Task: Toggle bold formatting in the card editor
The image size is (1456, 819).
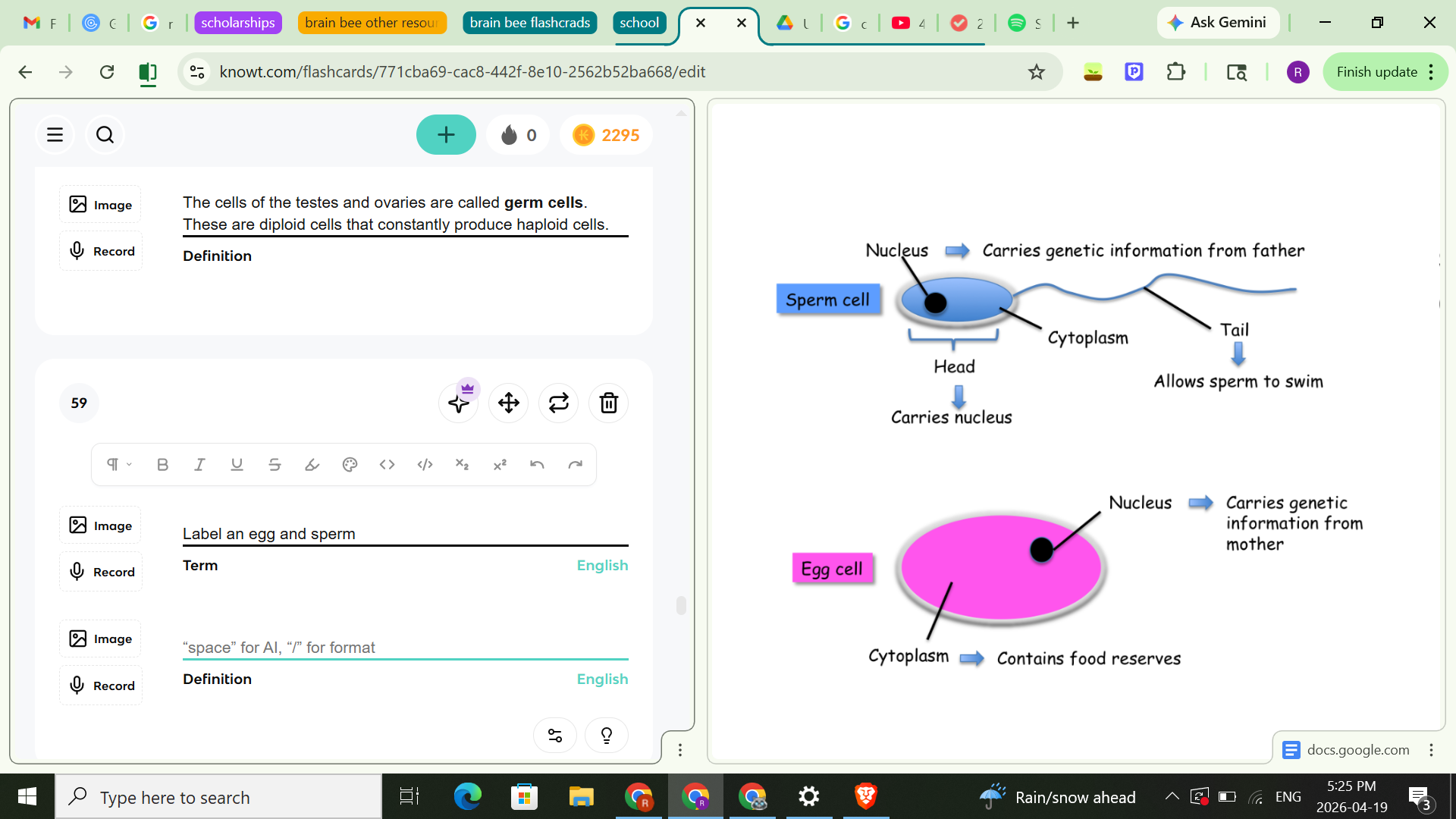Action: coord(162,464)
